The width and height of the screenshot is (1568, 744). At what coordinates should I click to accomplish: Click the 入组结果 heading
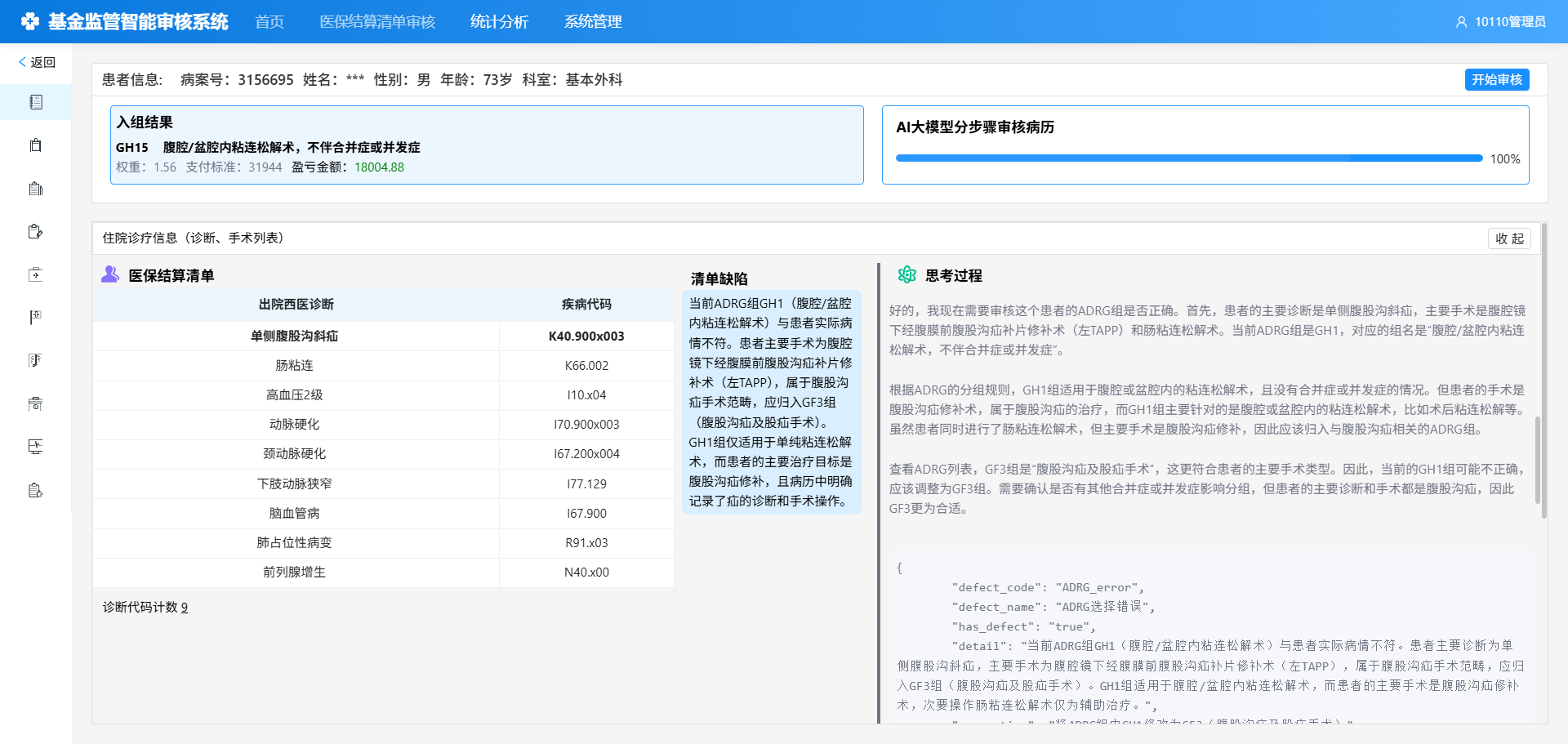click(x=145, y=123)
